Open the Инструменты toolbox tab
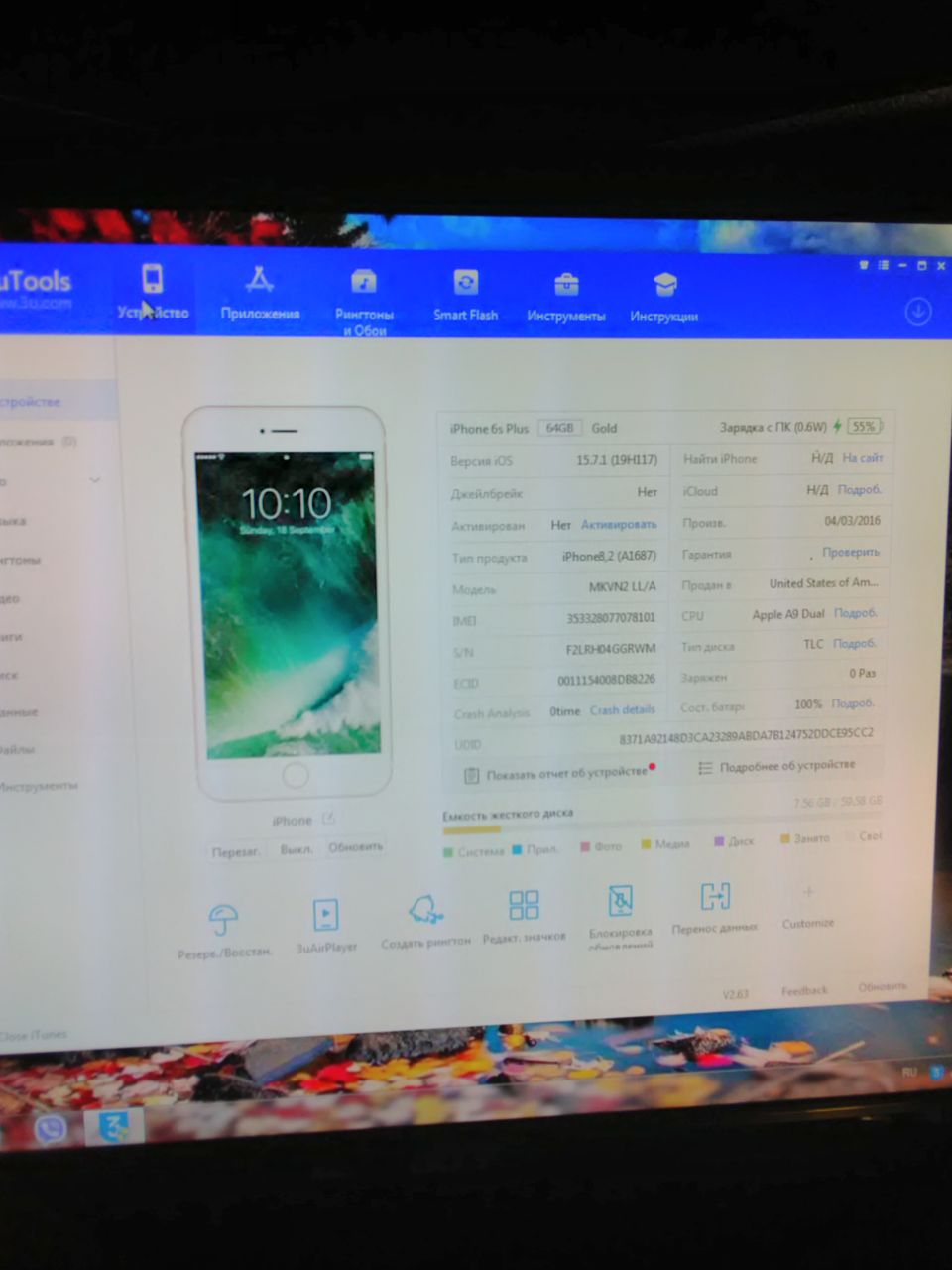 click(x=566, y=297)
